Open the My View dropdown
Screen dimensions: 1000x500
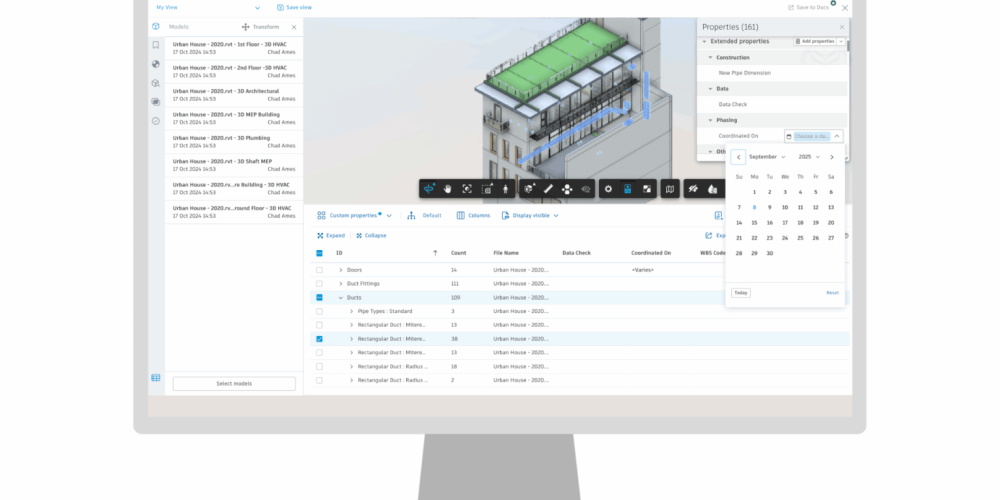click(209, 8)
